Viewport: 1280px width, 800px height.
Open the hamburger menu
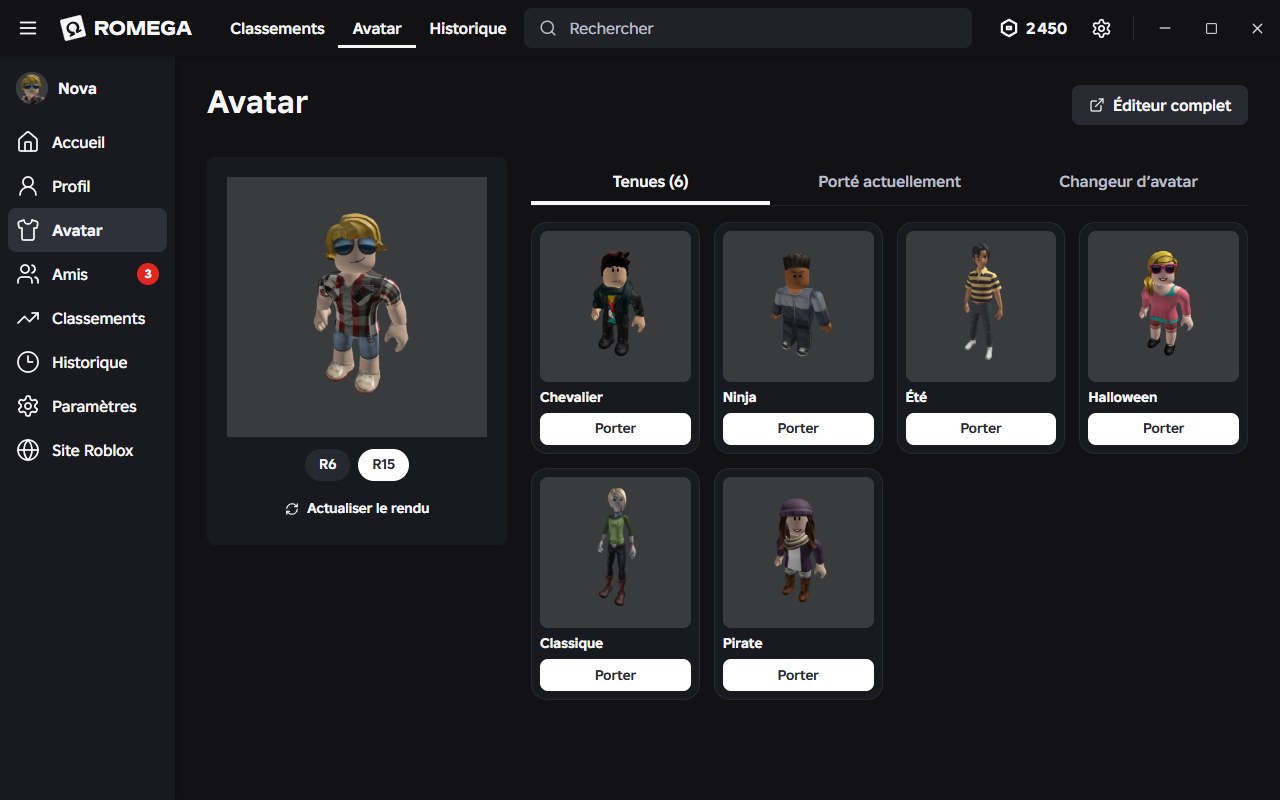(28, 28)
